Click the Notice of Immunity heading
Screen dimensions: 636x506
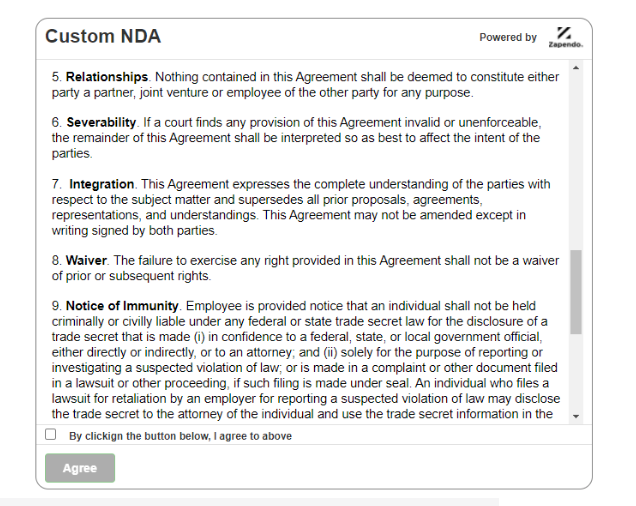[x=122, y=305]
